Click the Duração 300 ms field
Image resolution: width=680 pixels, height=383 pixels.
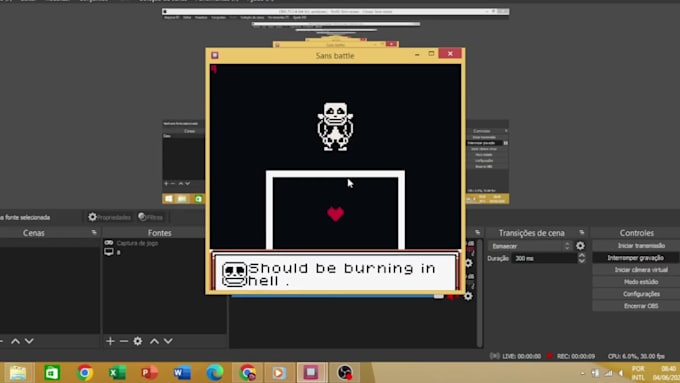click(x=544, y=258)
